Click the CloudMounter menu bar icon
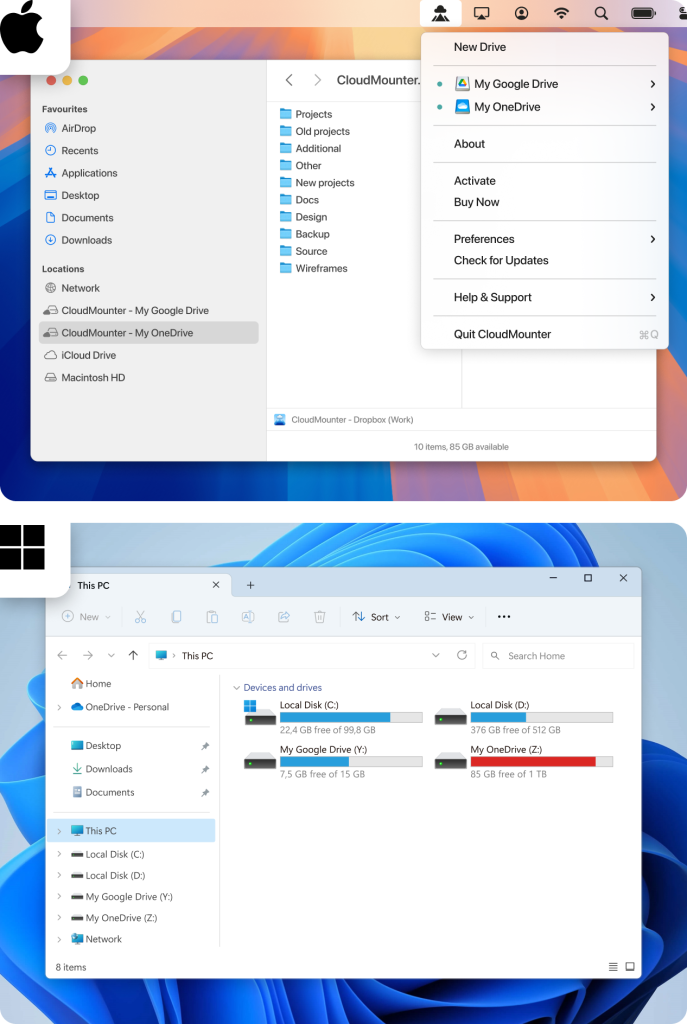This screenshot has width=687, height=1024. [x=441, y=13]
